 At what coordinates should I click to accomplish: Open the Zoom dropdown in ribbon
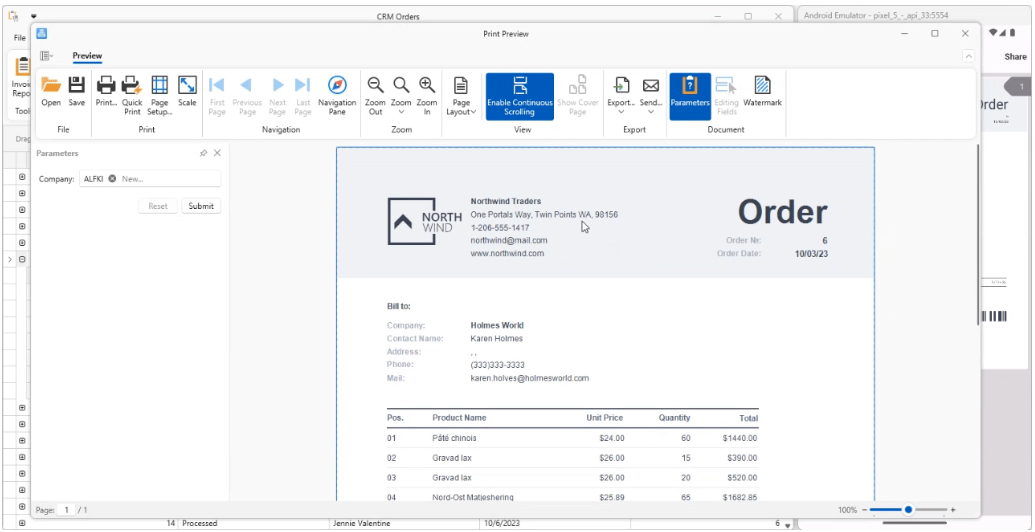pyautogui.click(x=401, y=95)
